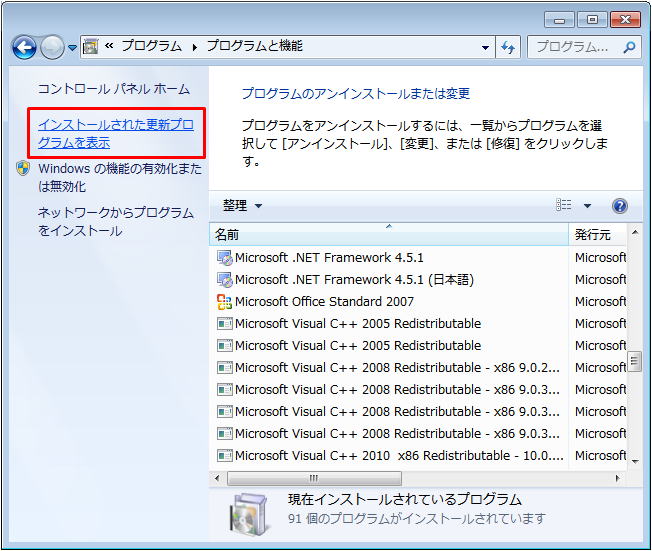Click the vertical scrollbar up arrow
The image size is (652, 551).
pyautogui.click(x=635, y=232)
